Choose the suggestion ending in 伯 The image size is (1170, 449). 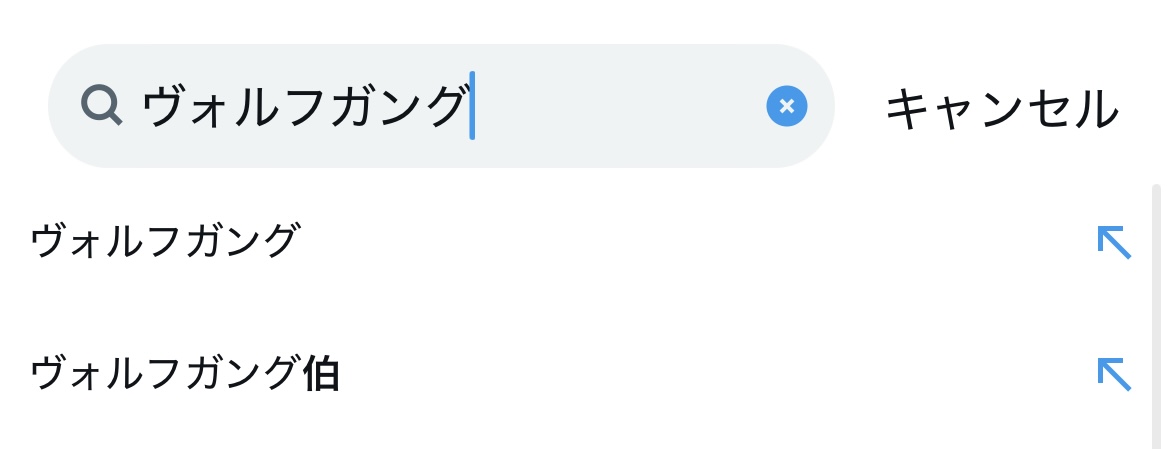(x=185, y=374)
